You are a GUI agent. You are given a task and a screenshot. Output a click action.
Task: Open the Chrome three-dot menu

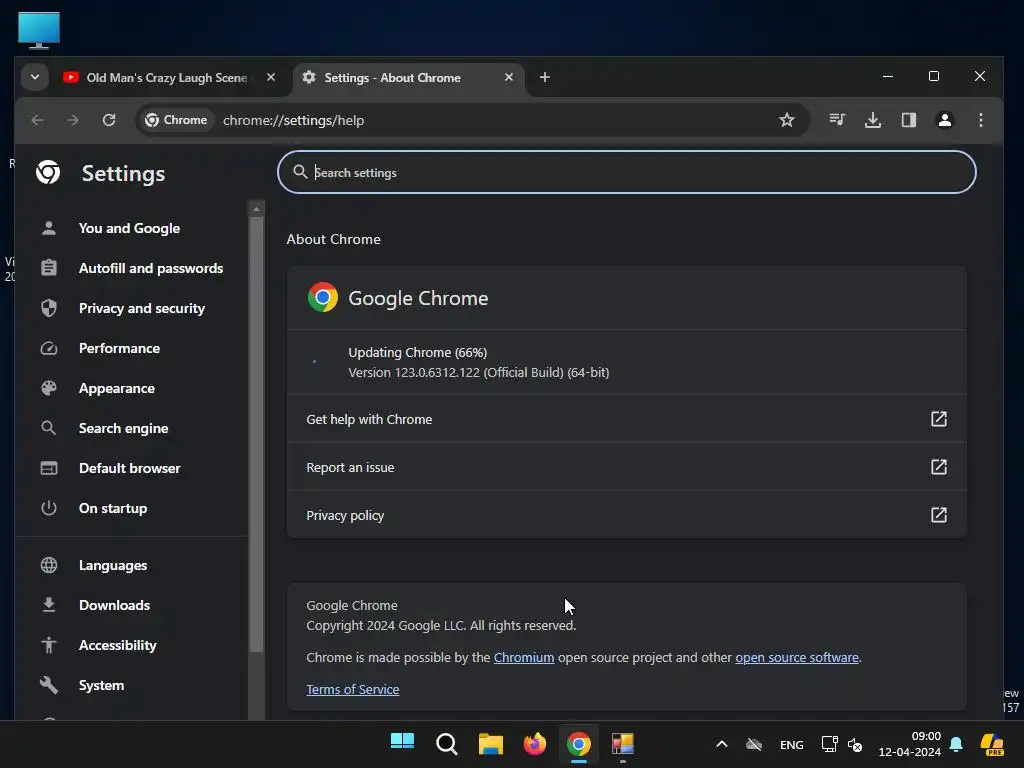981,120
